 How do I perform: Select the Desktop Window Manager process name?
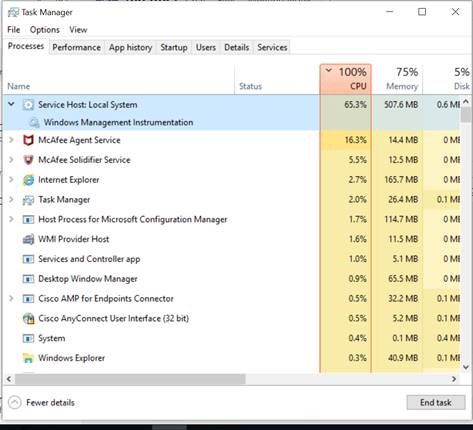click(x=88, y=279)
